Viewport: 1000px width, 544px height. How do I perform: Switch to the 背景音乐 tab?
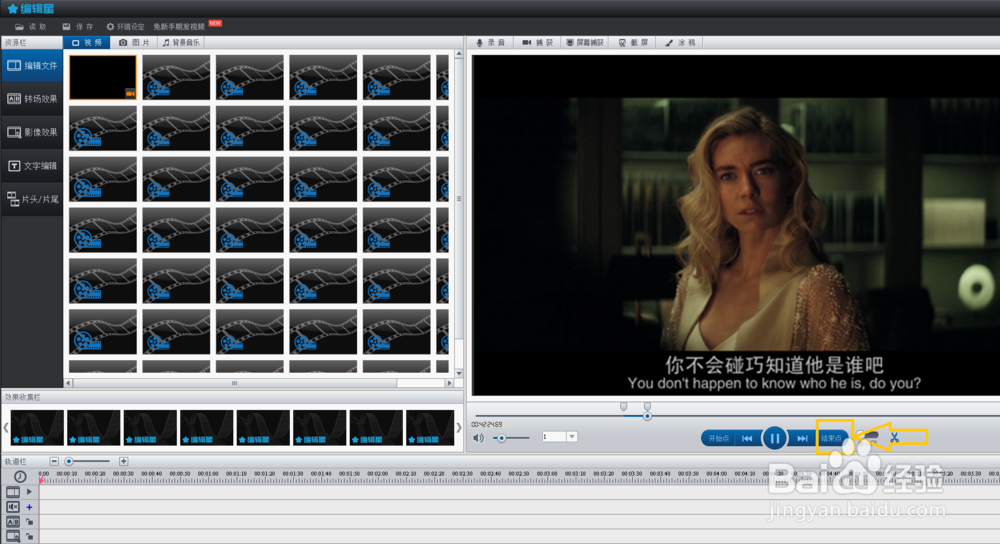pos(181,43)
